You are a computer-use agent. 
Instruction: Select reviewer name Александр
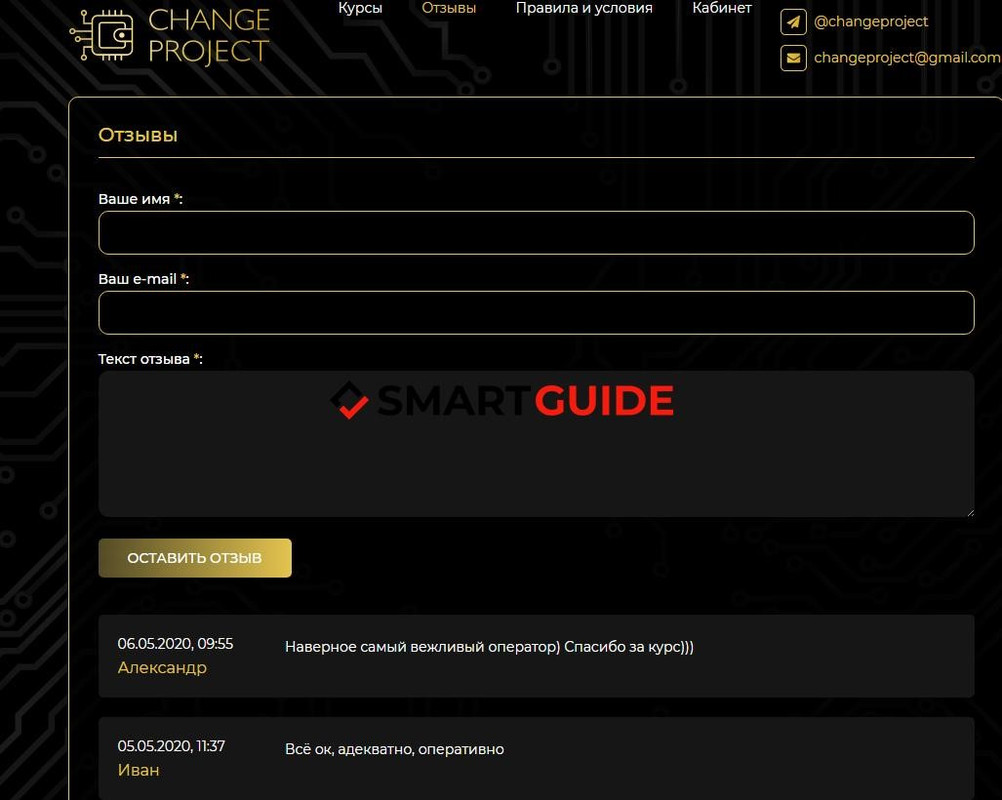162,668
